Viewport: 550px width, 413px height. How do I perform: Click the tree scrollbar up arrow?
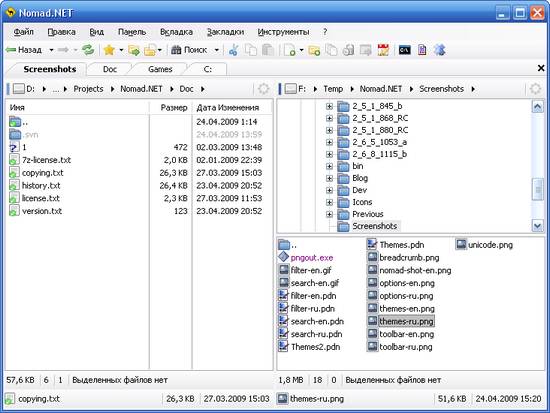click(x=538, y=106)
